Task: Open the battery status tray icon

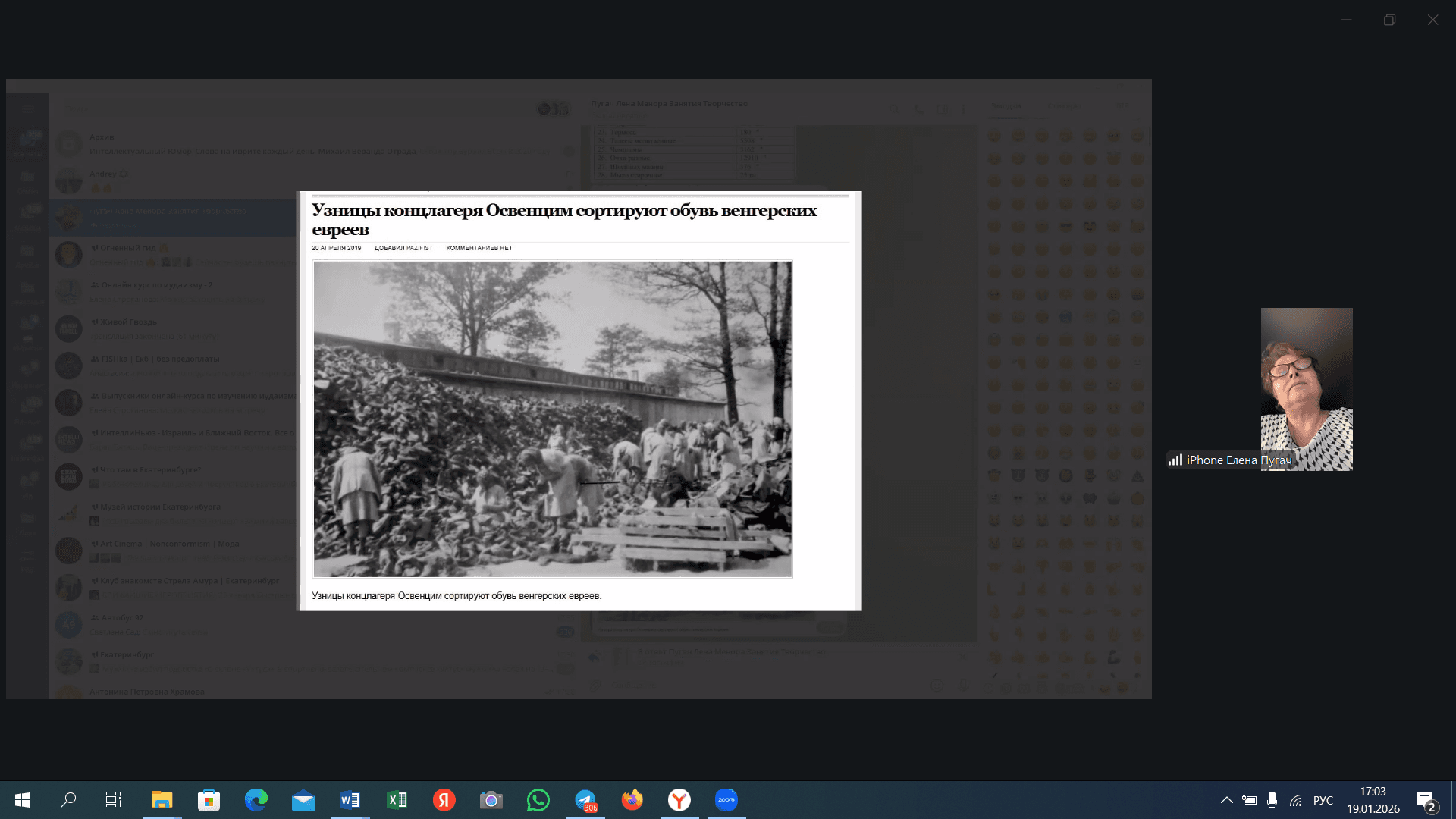Action: (1249, 800)
